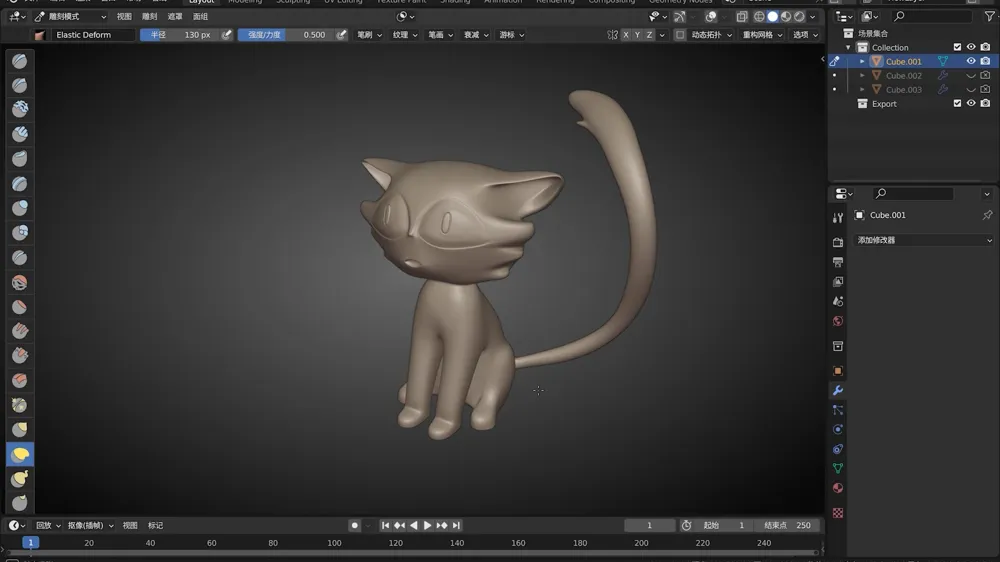Toggle Z axis symmetry

649,35
